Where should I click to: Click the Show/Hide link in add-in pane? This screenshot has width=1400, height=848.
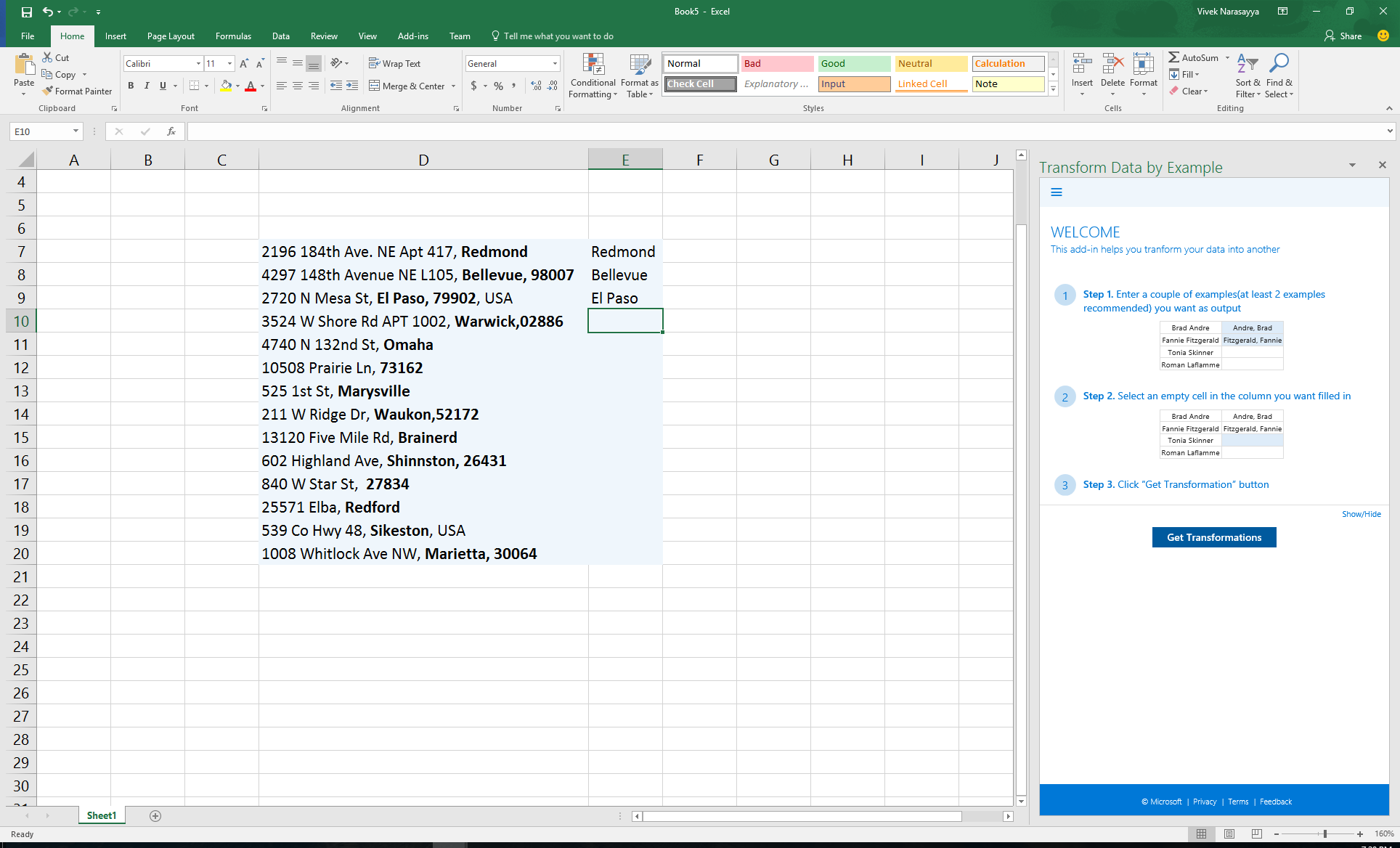coord(1361,514)
